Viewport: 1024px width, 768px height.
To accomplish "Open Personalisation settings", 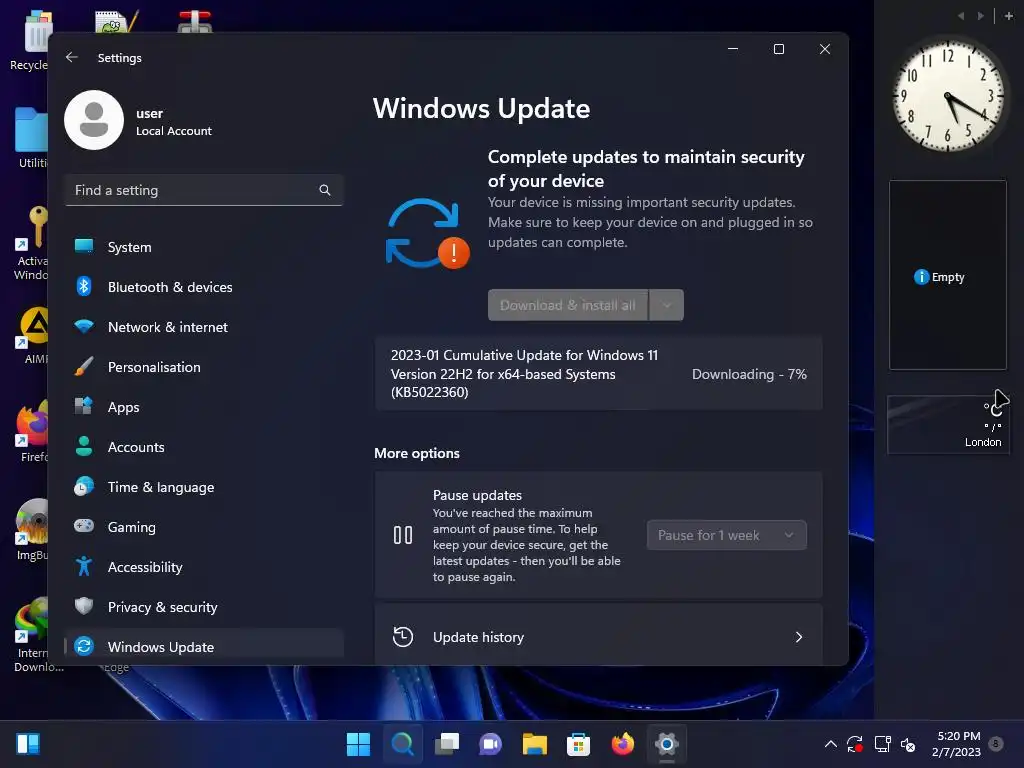I will 204,367.
